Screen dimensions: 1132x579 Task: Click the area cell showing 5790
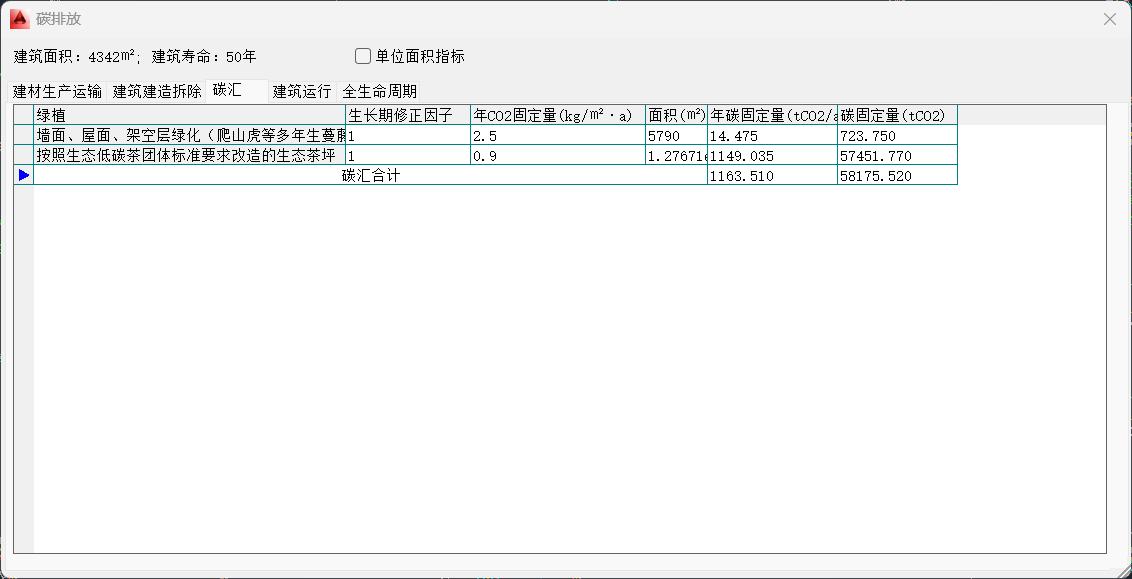click(x=676, y=135)
